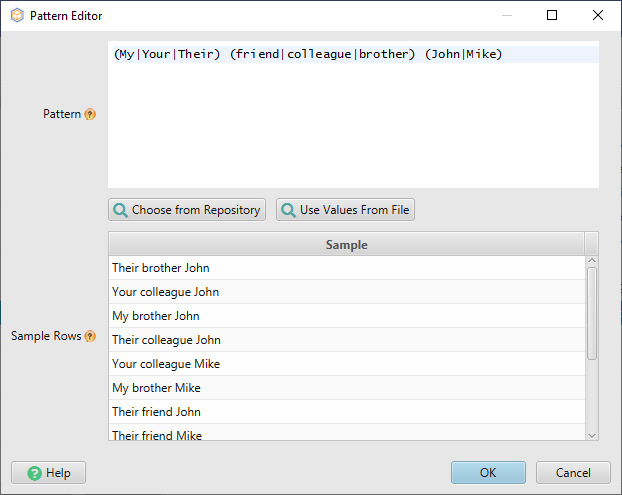
Task: Select the 'Their brother John' sample row
Action: point(346,268)
